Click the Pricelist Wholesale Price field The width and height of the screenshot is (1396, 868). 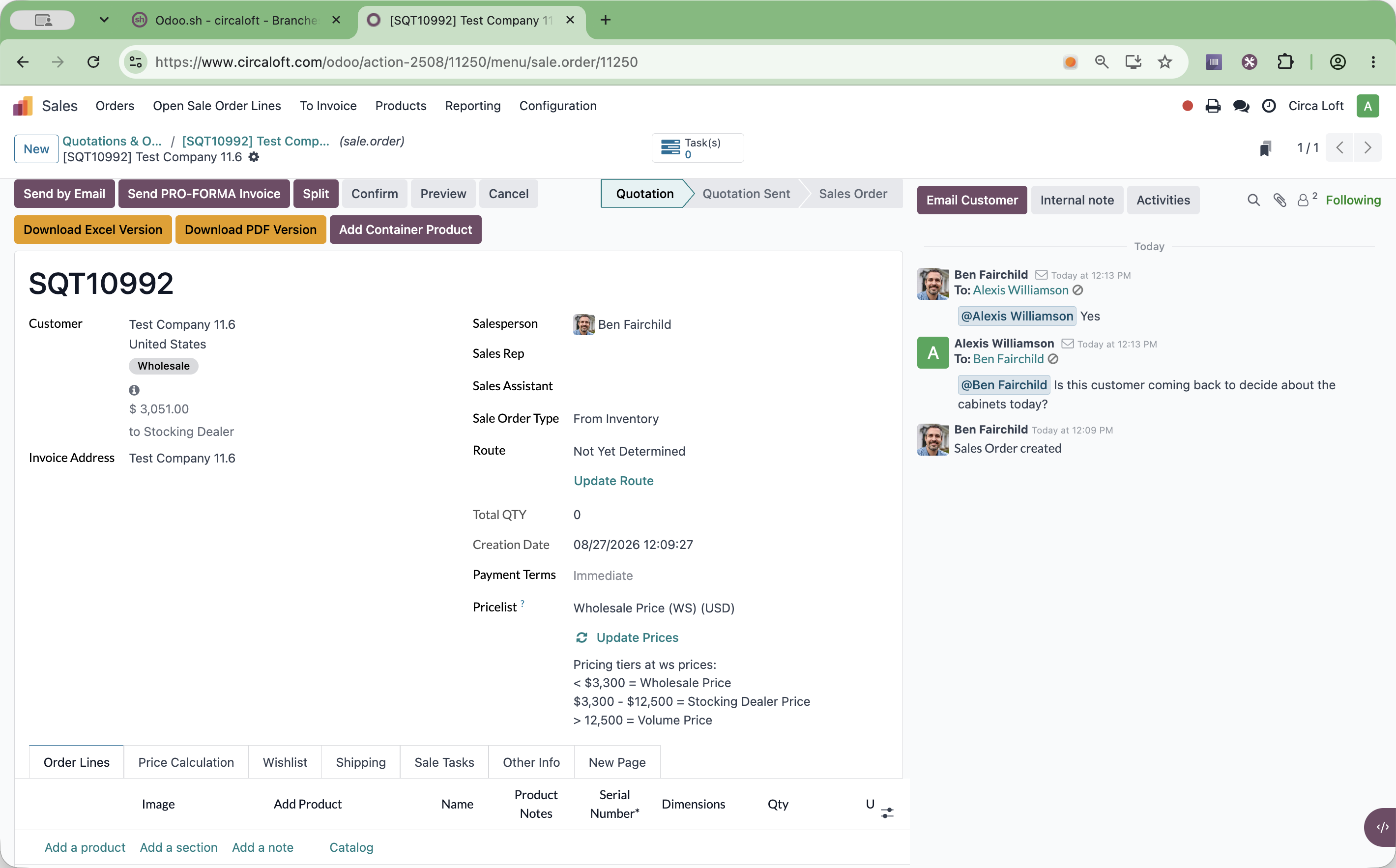654,608
